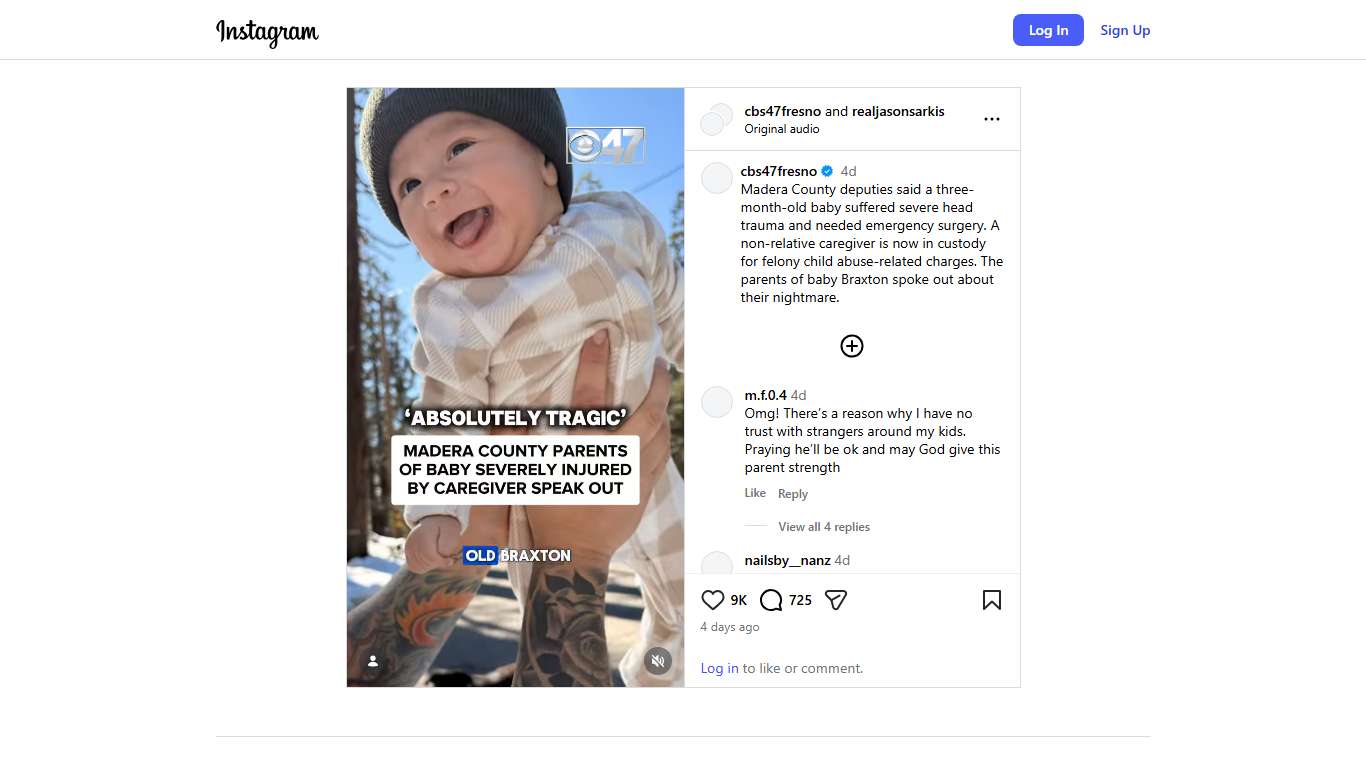The height and width of the screenshot is (768, 1366).
Task: Click the baby Braxton video thumbnail
Action: pos(515,300)
